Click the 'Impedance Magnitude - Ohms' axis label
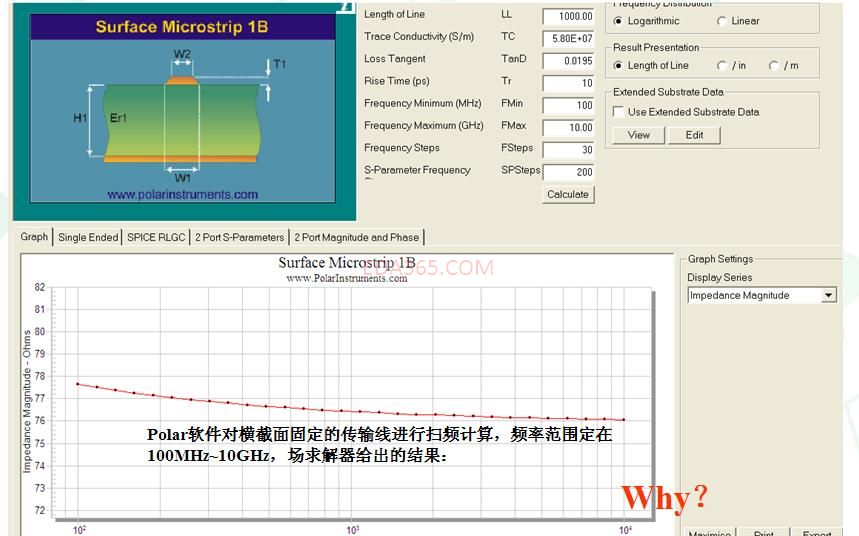Screen dimensions: 859x536 point(26,401)
